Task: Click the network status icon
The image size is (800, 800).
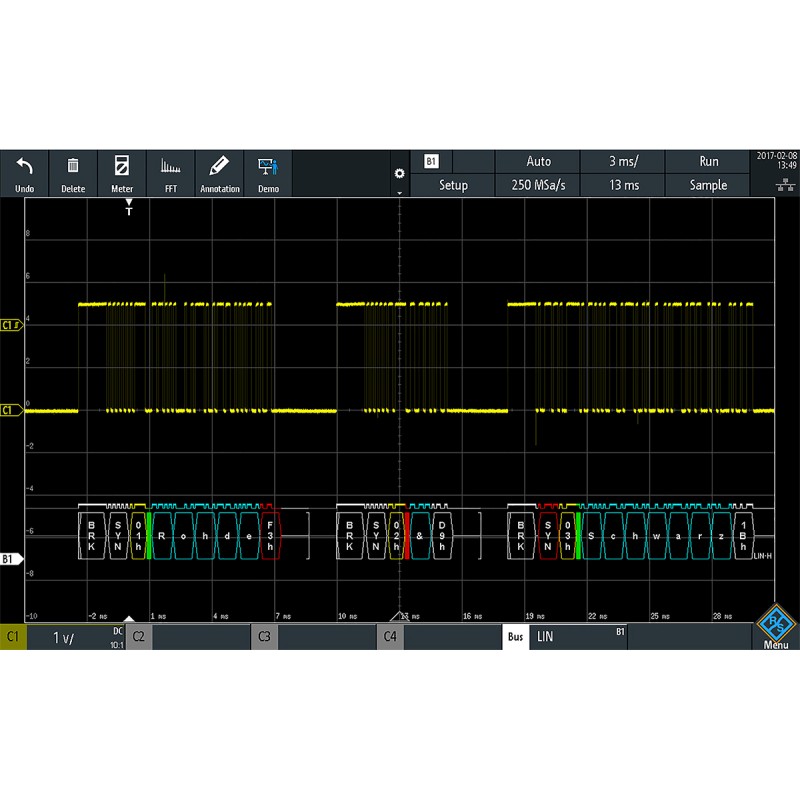Action: pyautogui.click(x=785, y=185)
